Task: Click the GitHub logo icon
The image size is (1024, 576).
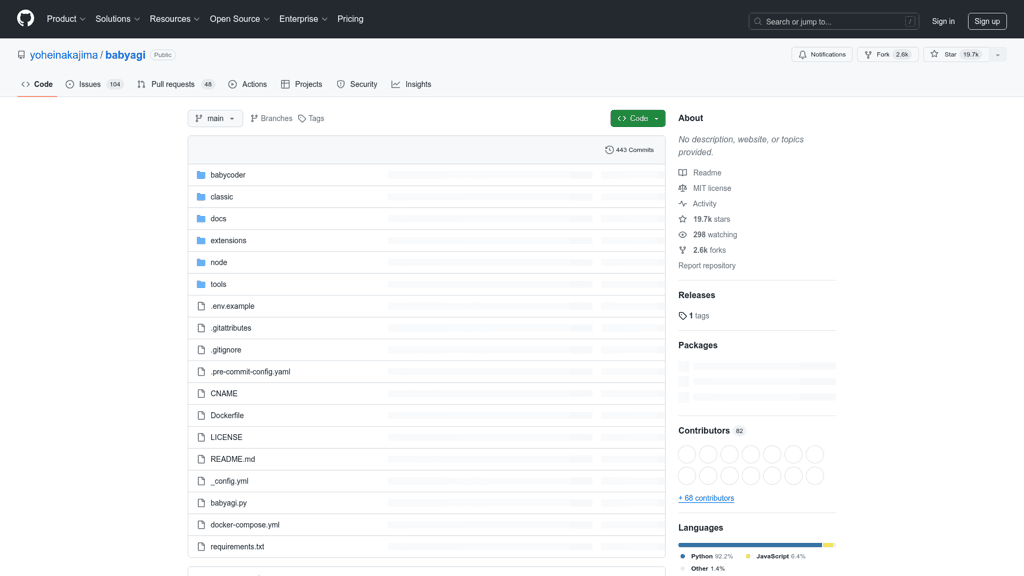Action: (25, 19)
